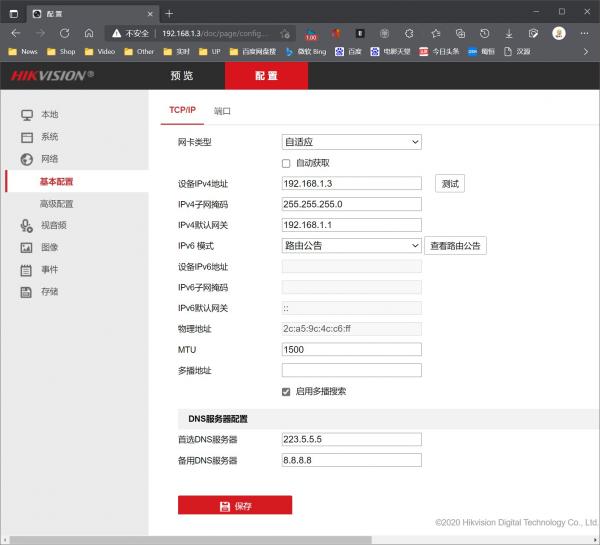Show more bookmarks with the chevron

click(586, 52)
